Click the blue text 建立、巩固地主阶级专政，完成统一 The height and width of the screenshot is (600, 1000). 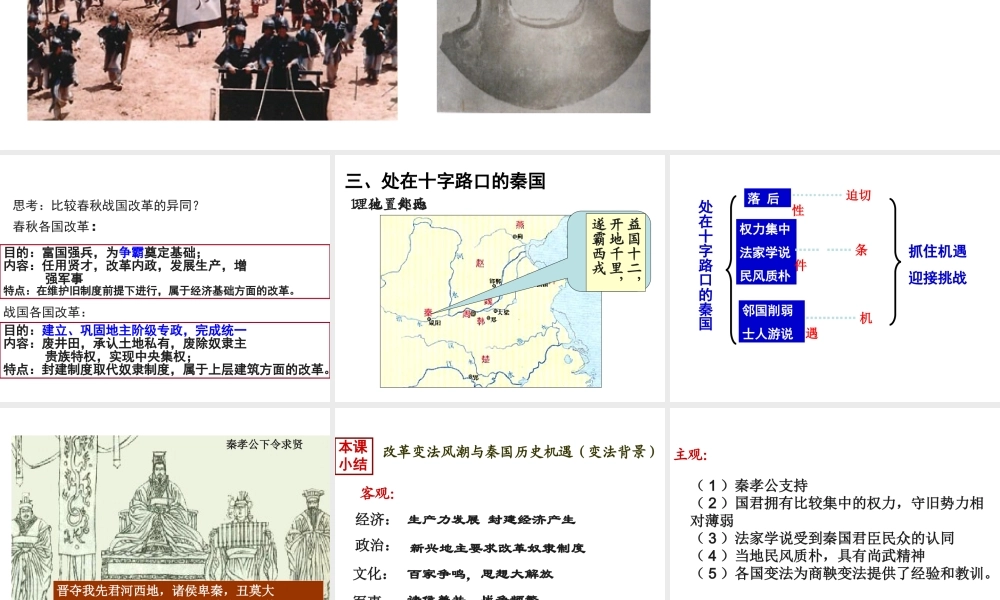pos(144,330)
